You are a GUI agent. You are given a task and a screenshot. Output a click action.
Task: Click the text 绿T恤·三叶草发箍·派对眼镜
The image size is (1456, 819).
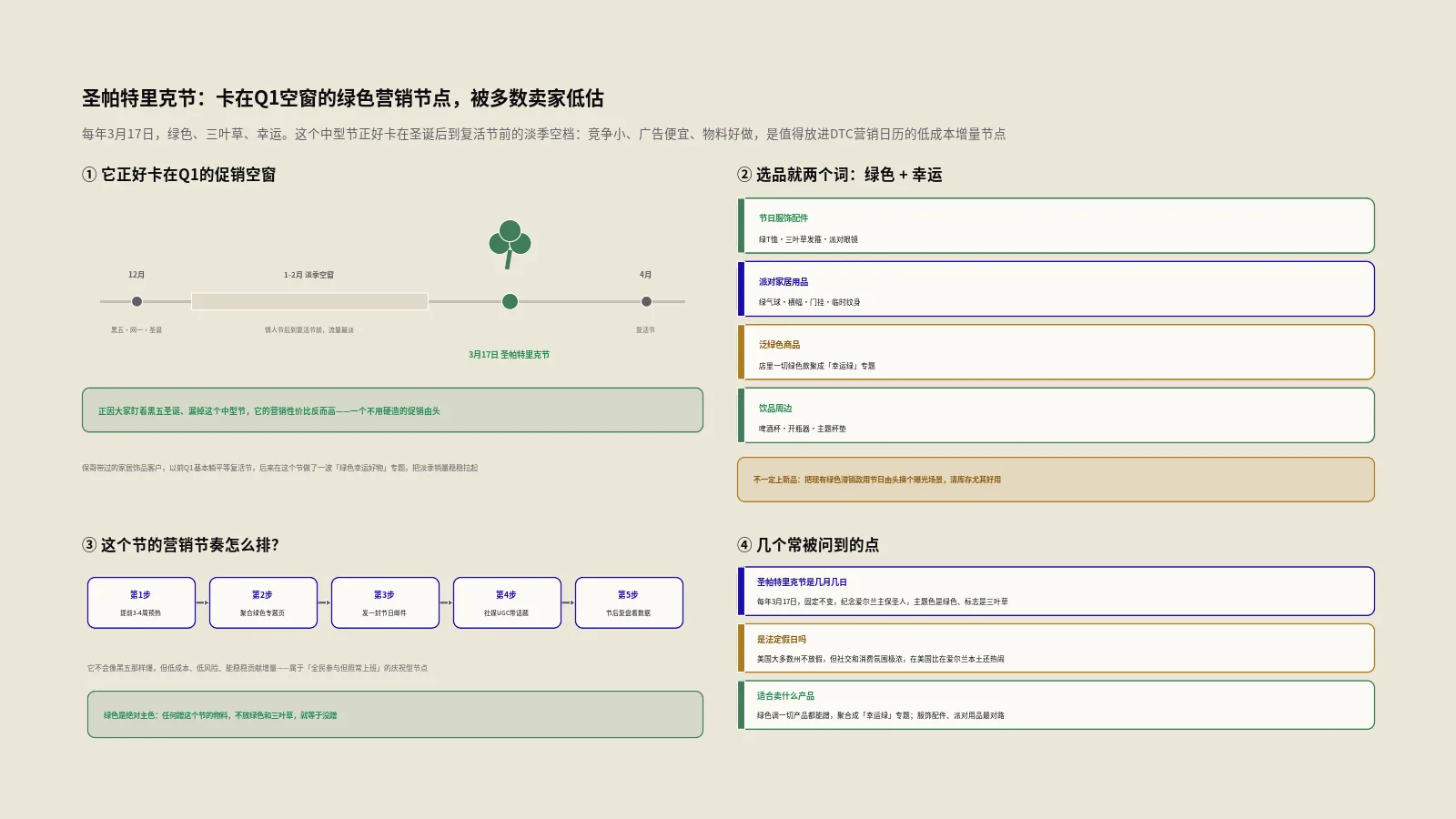pos(808,239)
